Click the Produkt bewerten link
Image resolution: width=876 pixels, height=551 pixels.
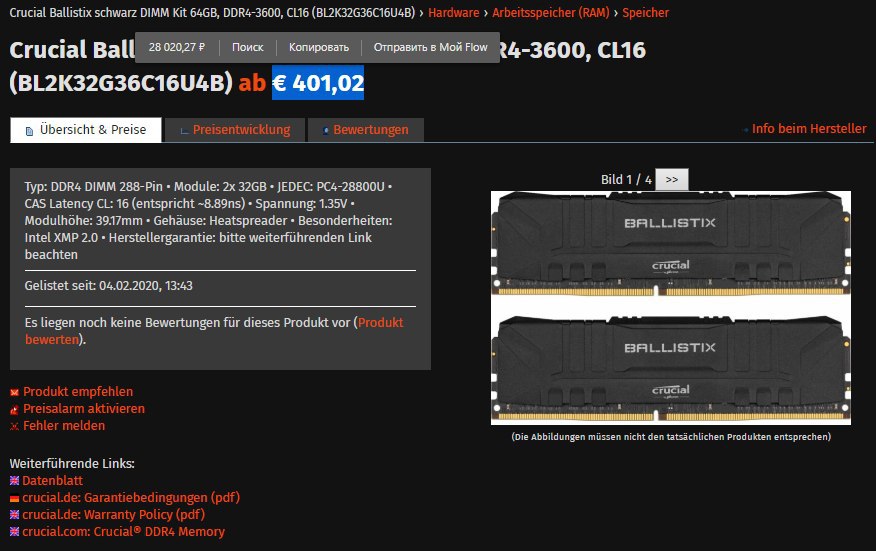pos(214,331)
